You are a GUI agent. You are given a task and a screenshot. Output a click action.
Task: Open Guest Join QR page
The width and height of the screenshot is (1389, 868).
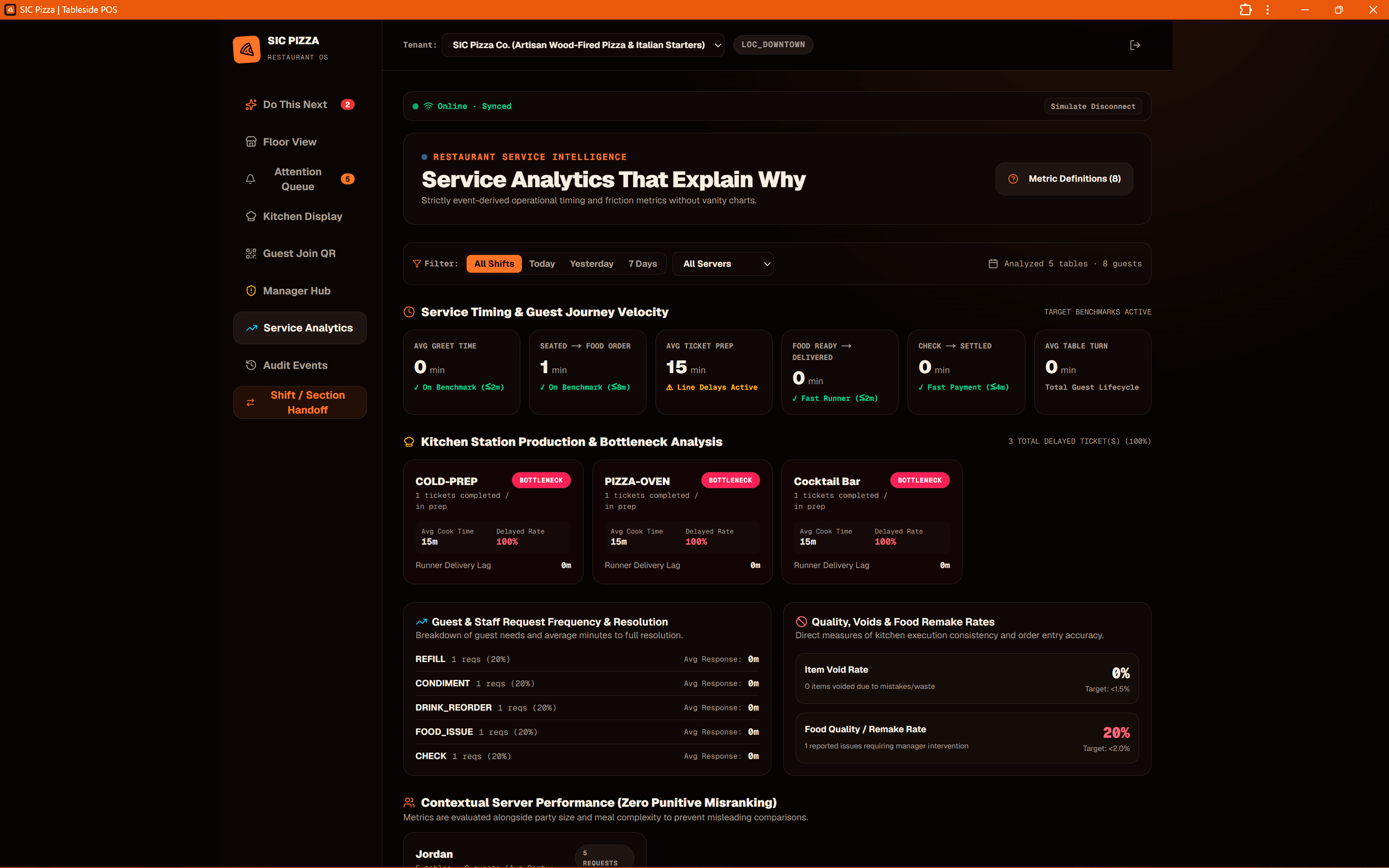300,254
